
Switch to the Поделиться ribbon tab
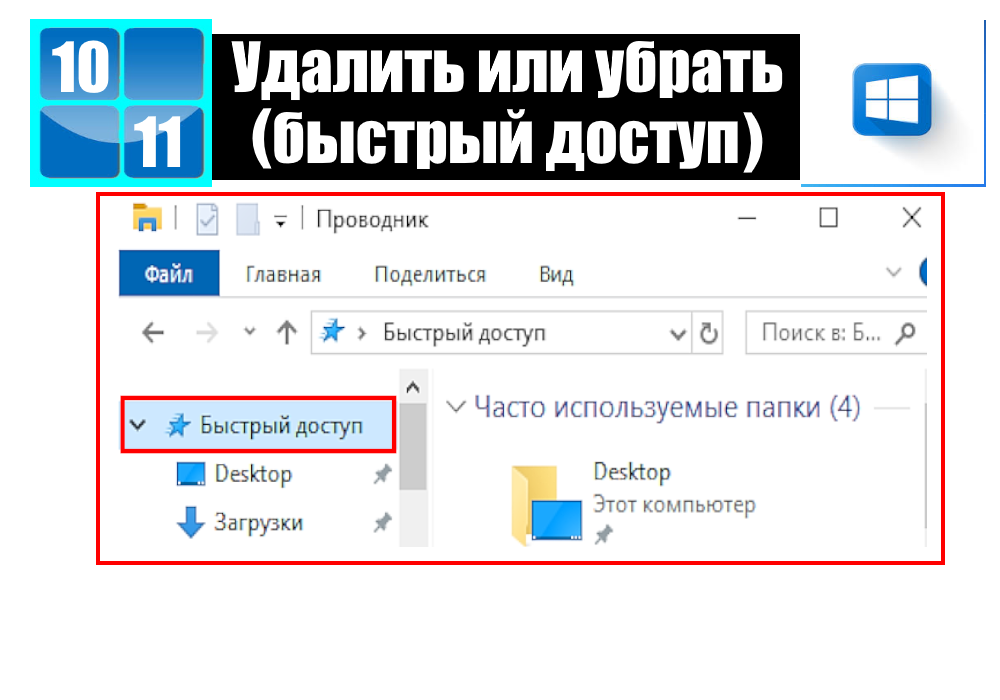(430, 275)
